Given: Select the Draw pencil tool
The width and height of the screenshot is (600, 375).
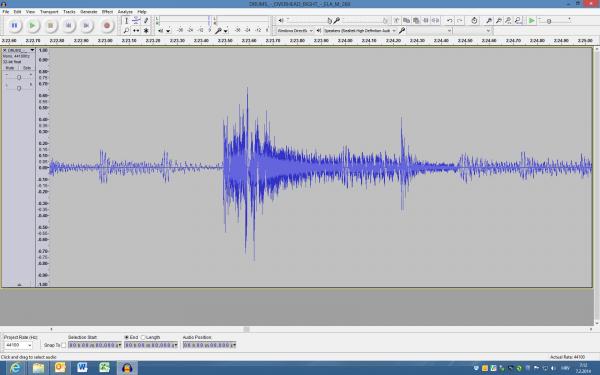Looking at the screenshot, I should point(146,21).
